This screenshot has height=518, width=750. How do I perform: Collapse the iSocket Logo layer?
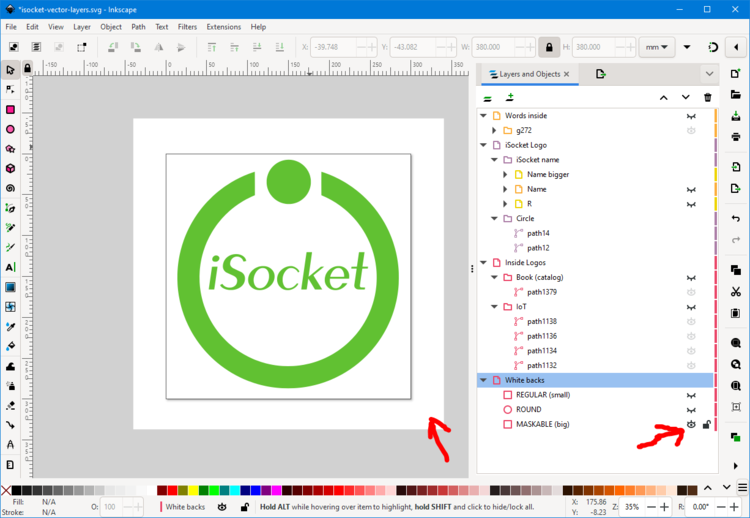pos(483,145)
